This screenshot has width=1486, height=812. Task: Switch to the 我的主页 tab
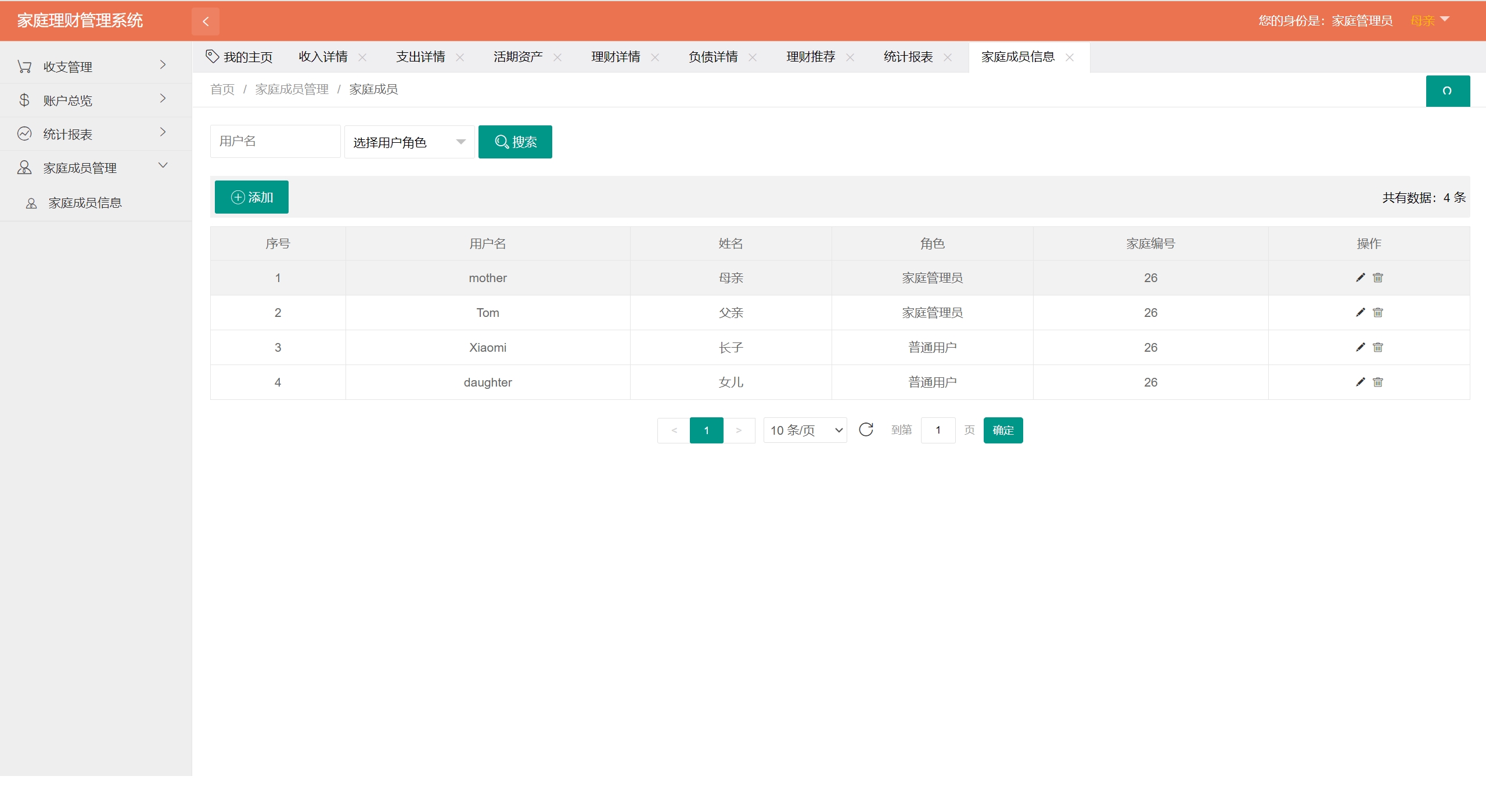pyautogui.click(x=240, y=57)
